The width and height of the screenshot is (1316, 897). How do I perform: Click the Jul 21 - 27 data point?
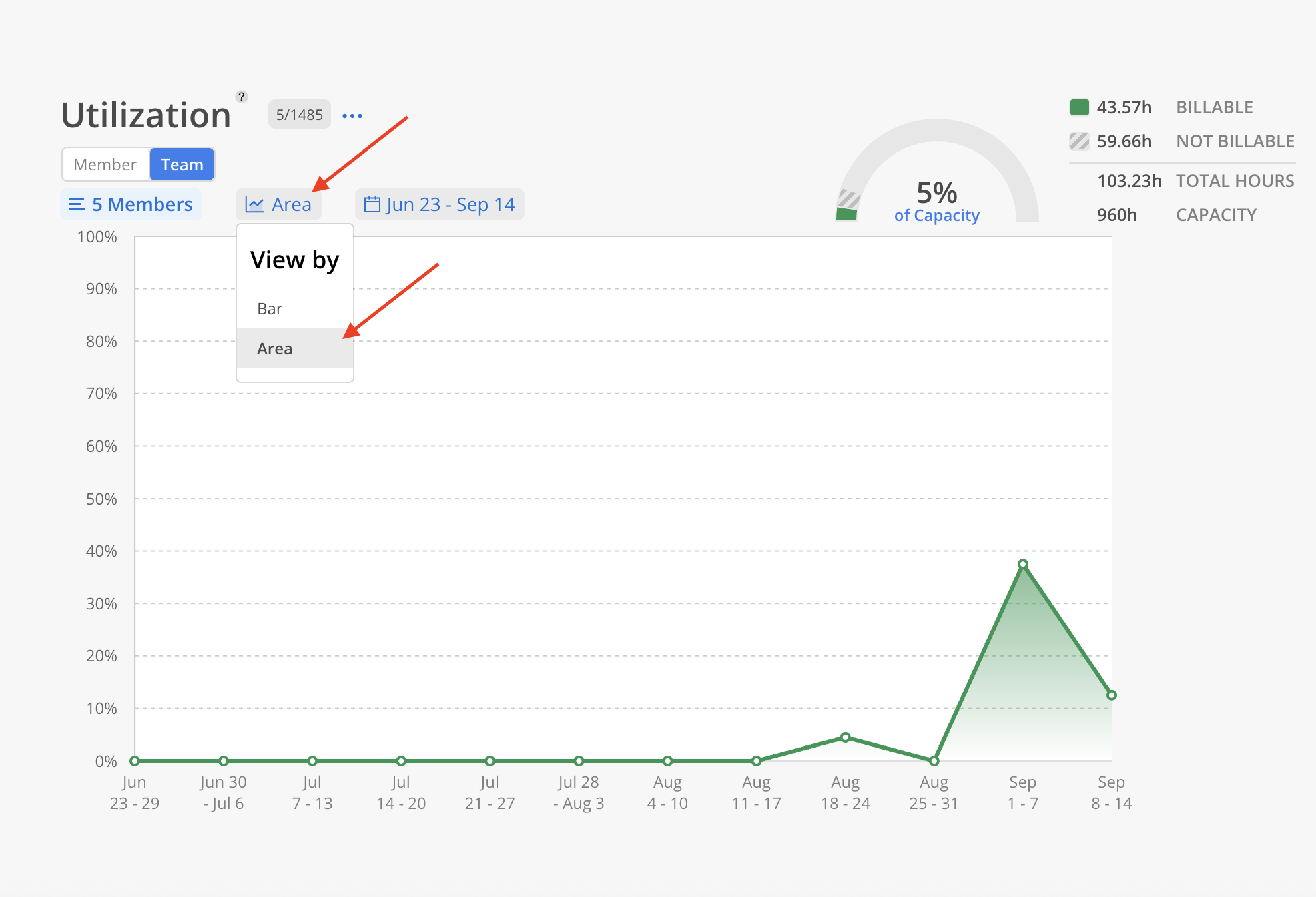490,760
